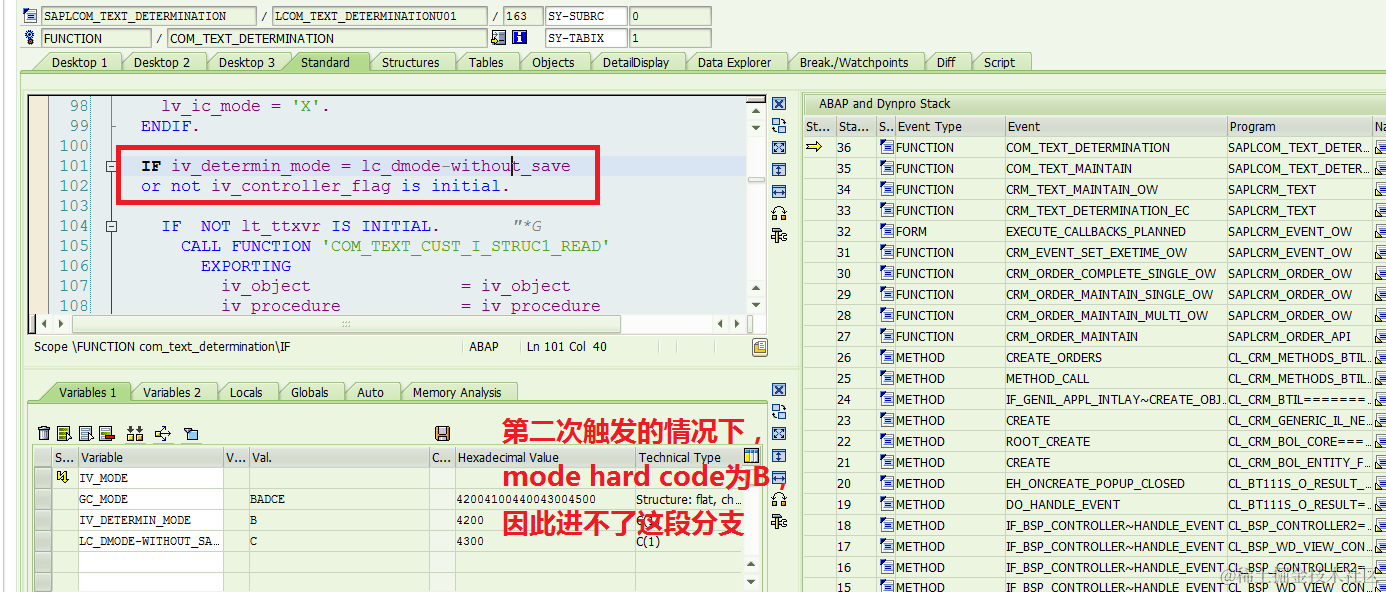1386x592 pixels.
Task: Click the line number 163 field
Action: 521,16
